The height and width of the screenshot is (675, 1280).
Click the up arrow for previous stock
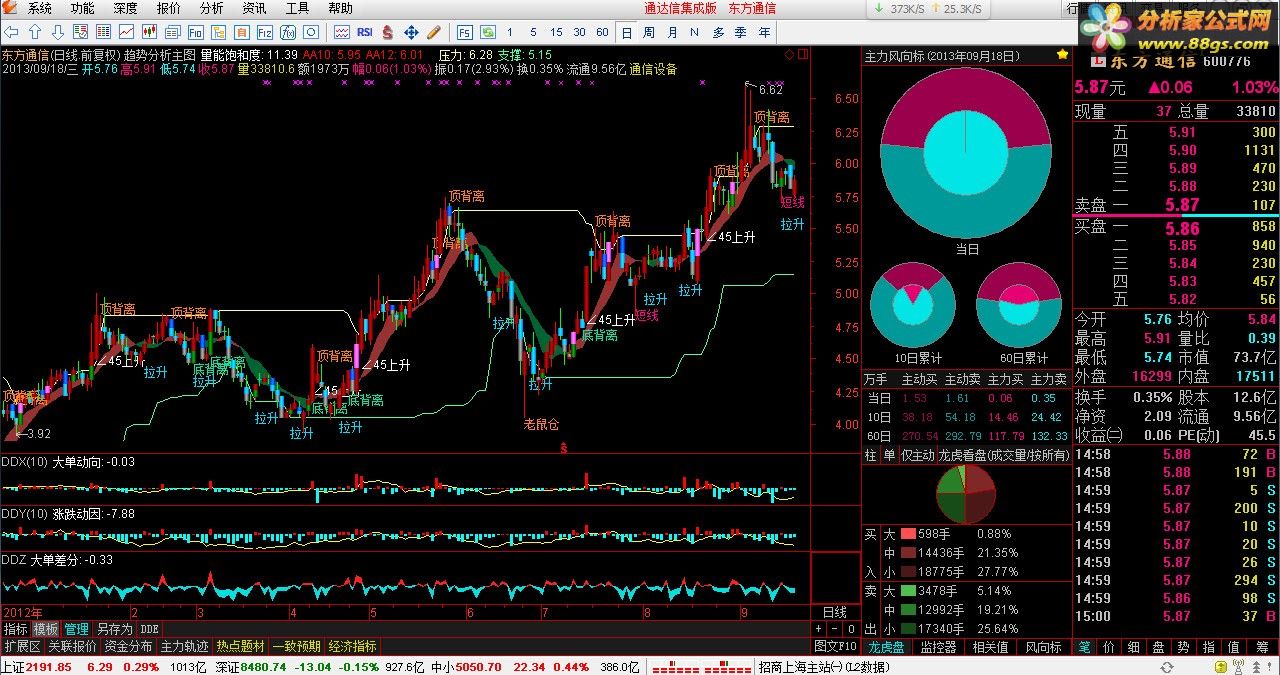[x=34, y=32]
